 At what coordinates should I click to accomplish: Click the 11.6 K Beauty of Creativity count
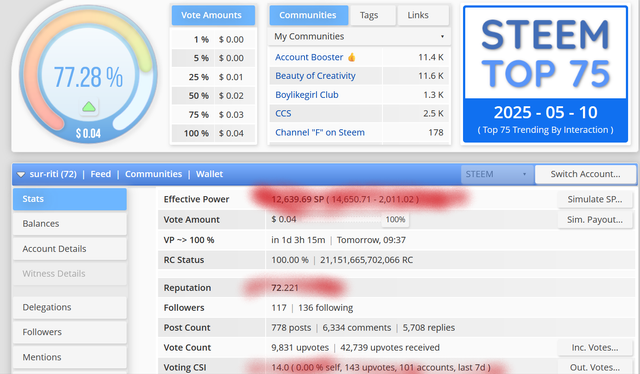[431, 76]
